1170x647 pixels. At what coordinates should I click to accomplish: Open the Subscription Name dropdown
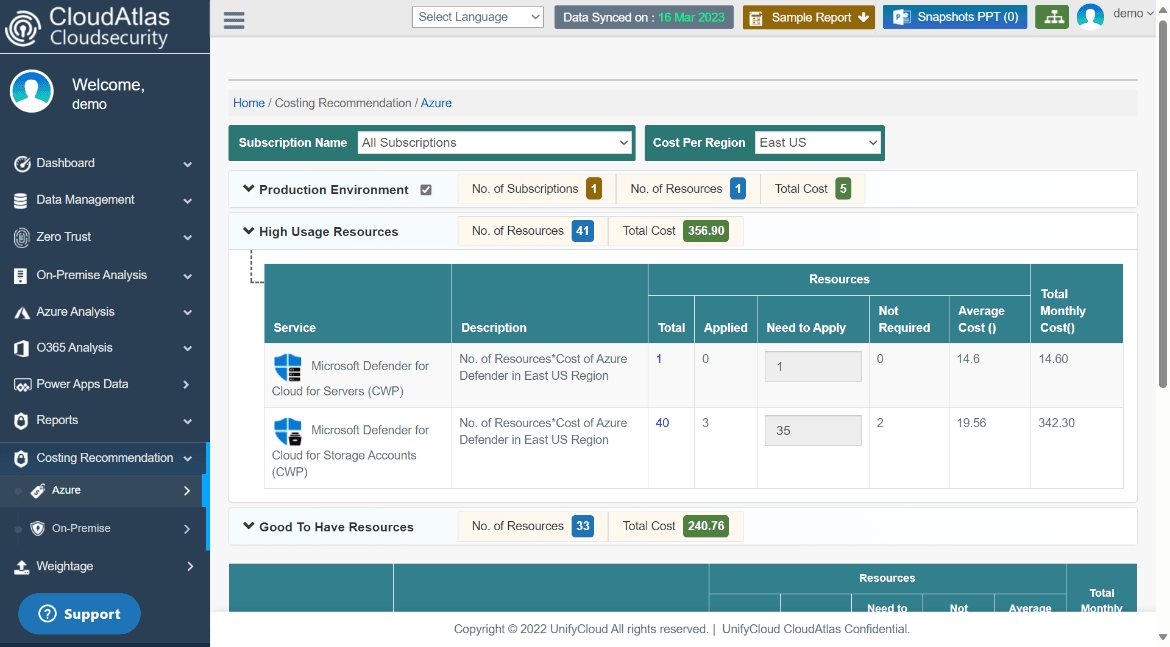pyautogui.click(x=495, y=143)
